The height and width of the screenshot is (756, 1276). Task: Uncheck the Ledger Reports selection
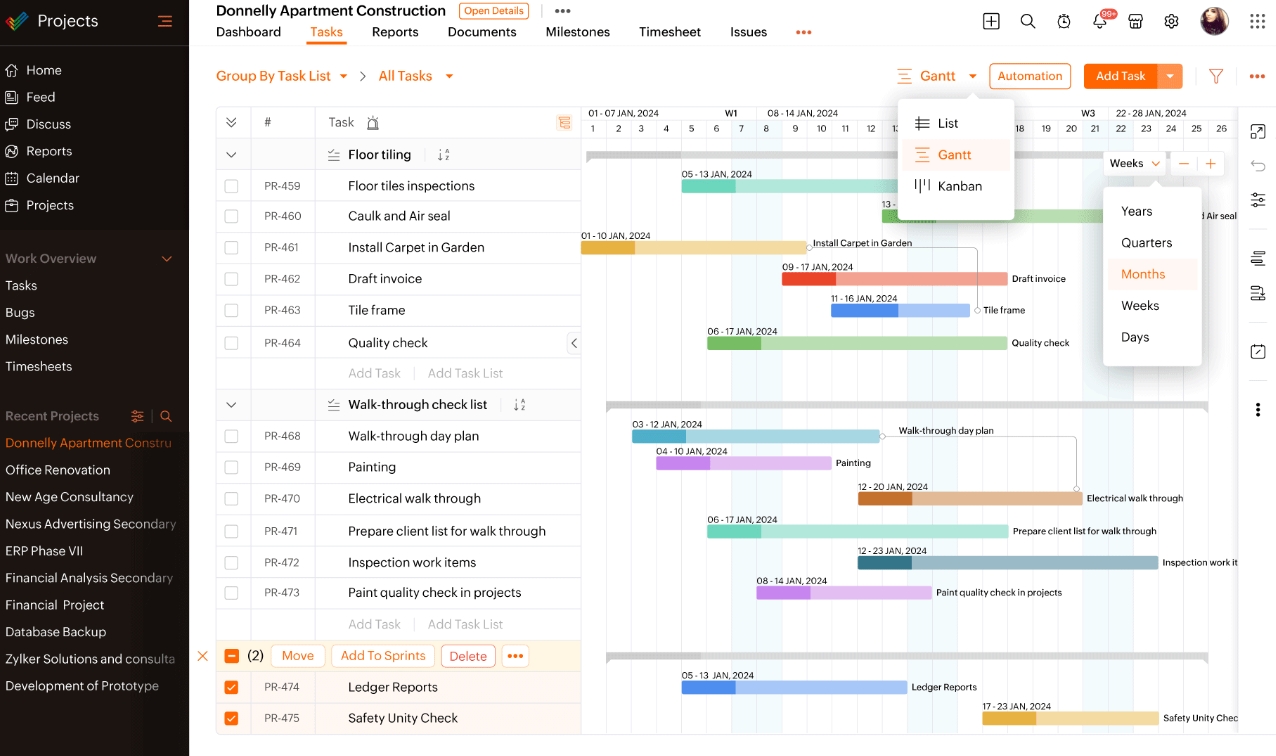(x=231, y=687)
